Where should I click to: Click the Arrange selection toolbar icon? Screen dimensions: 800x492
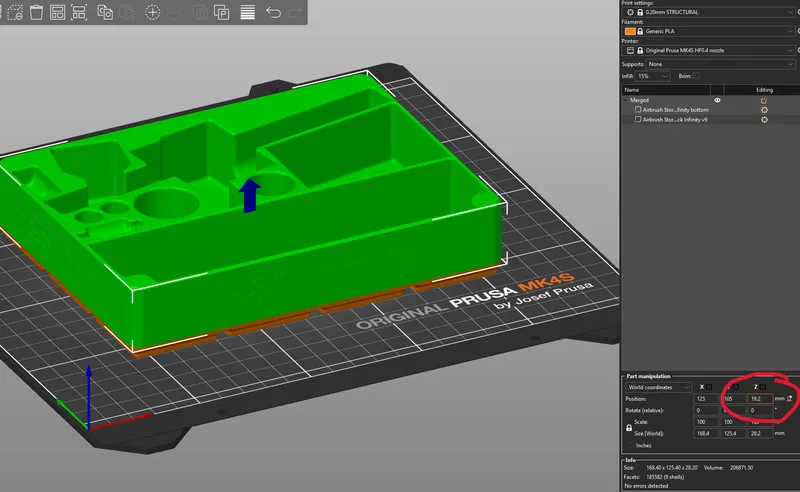79,12
